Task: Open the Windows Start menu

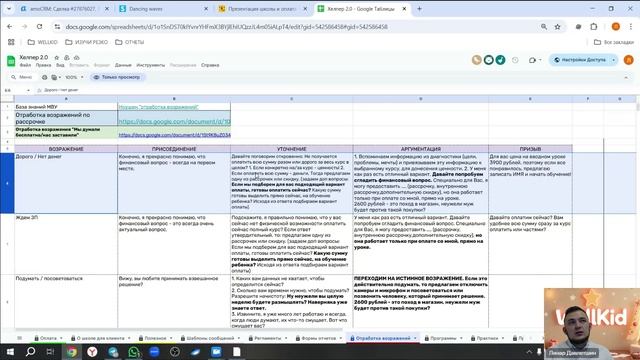Action: coord(10,352)
